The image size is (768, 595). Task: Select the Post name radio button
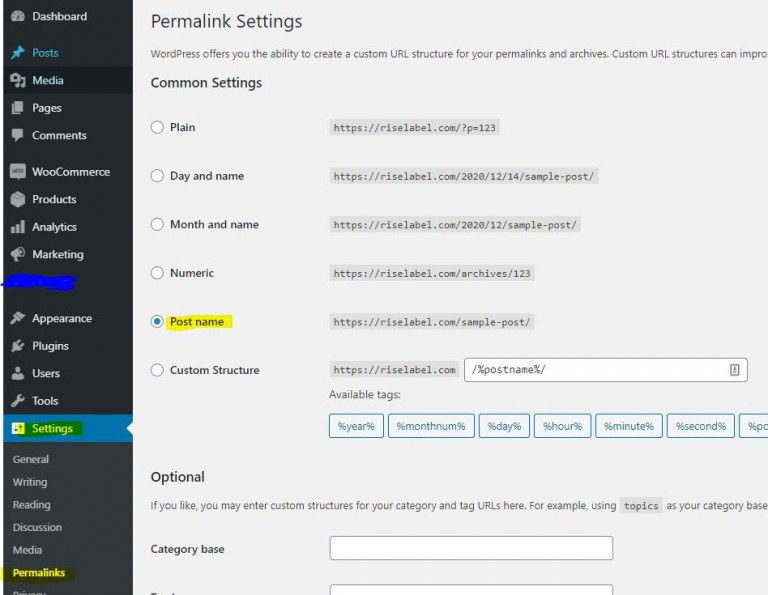(x=157, y=322)
